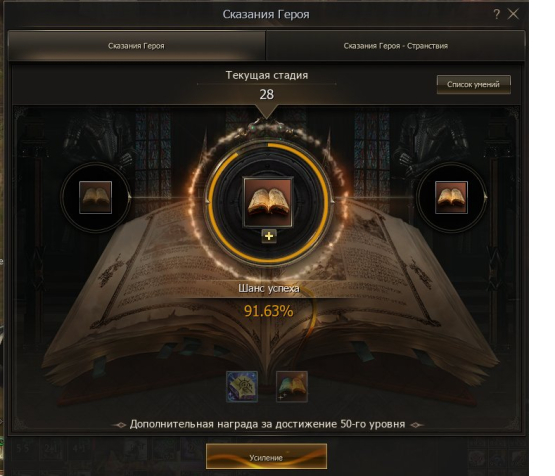The width and height of the screenshot is (555, 476).
Task: Open the Список умений skill list
Action: point(474,84)
